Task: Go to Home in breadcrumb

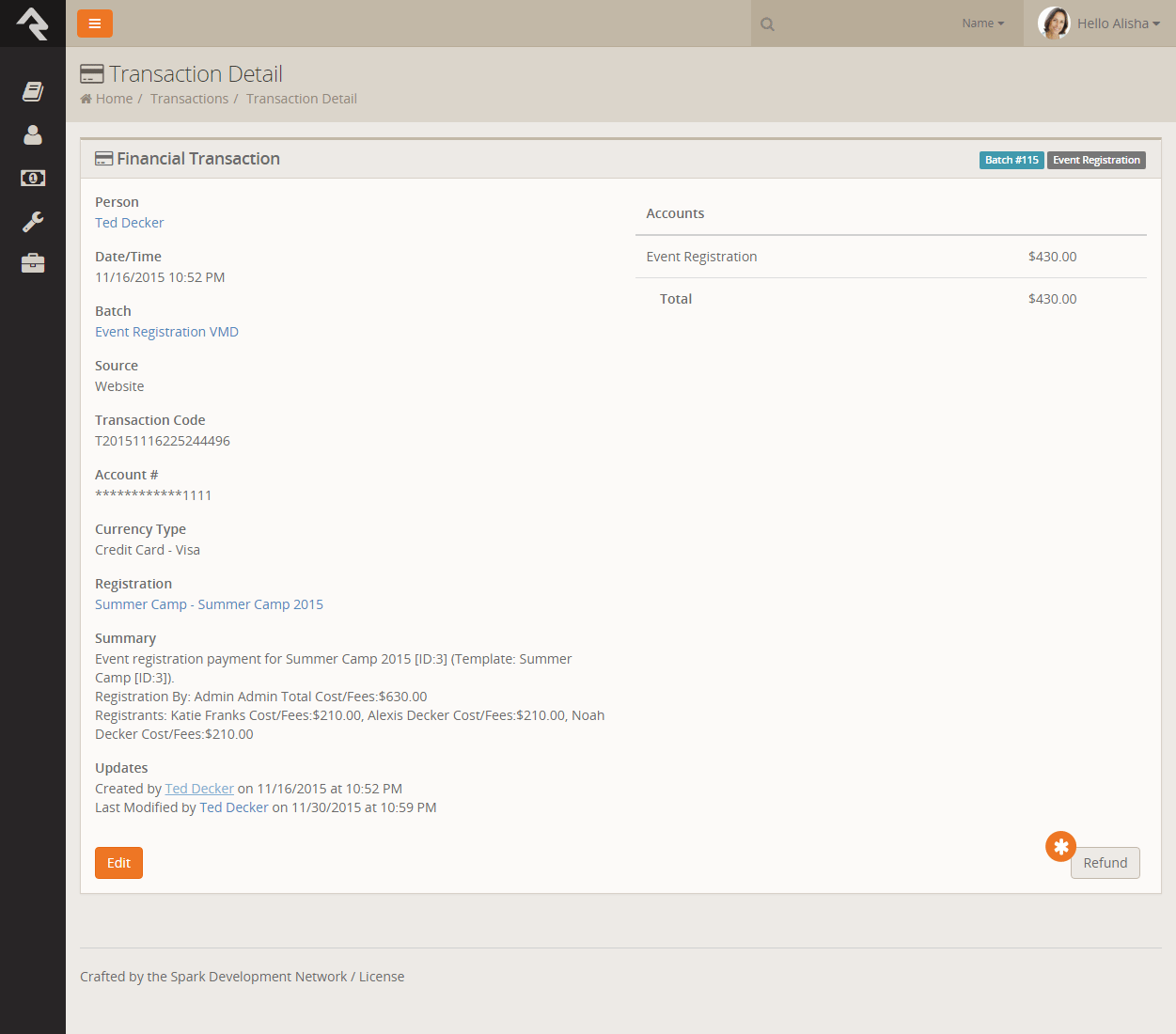Action: pos(114,99)
